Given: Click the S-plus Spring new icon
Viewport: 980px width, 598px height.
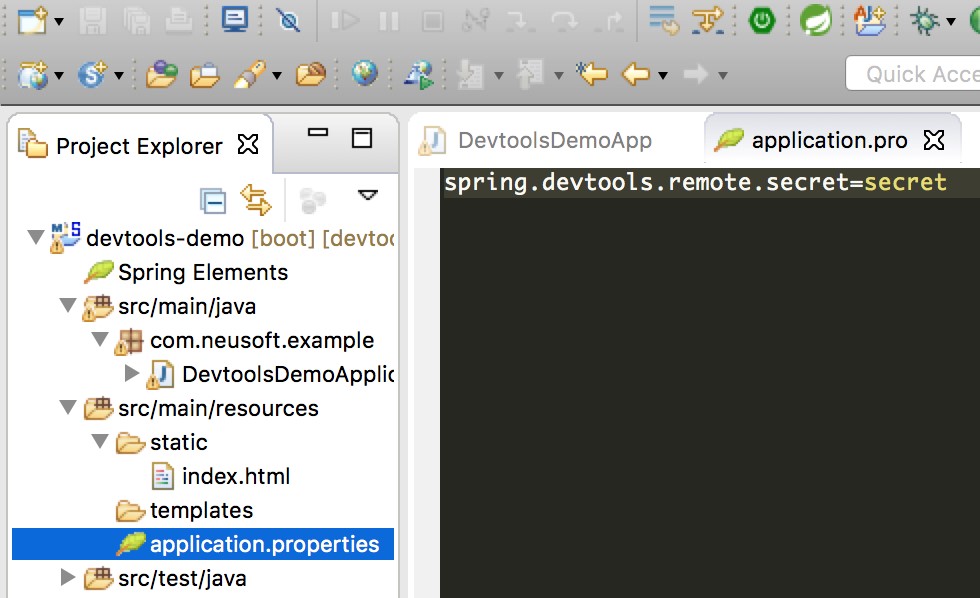Looking at the screenshot, I should 92,75.
